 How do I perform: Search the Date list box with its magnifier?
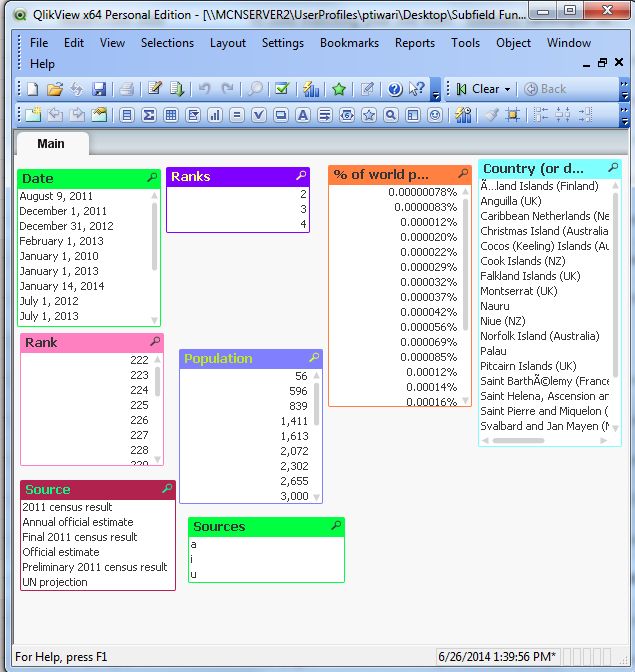point(152,177)
